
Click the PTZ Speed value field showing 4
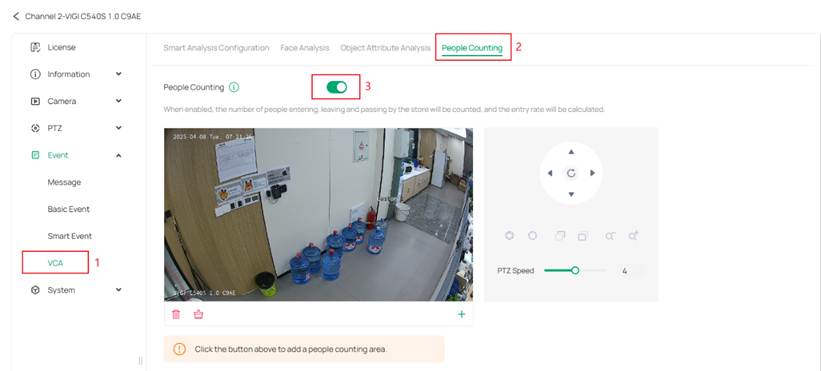(x=625, y=271)
